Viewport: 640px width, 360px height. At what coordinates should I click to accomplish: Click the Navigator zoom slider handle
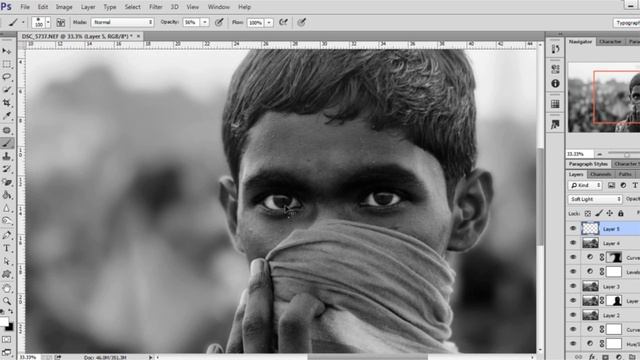click(627, 154)
